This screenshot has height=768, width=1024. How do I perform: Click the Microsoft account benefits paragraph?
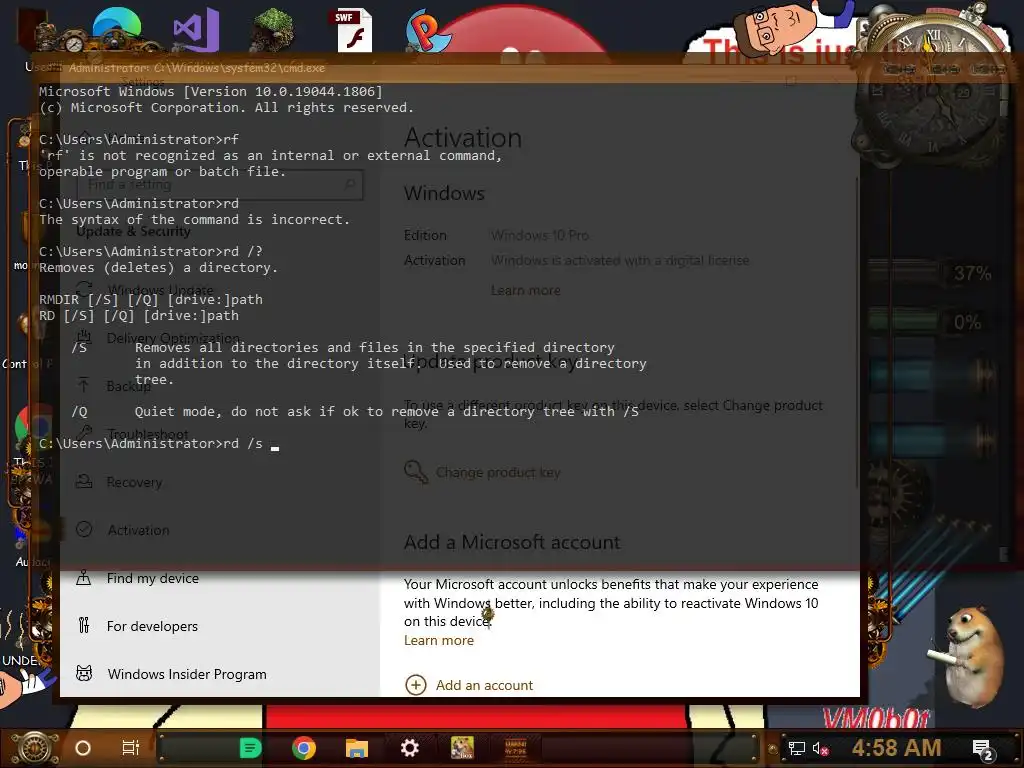(x=611, y=603)
